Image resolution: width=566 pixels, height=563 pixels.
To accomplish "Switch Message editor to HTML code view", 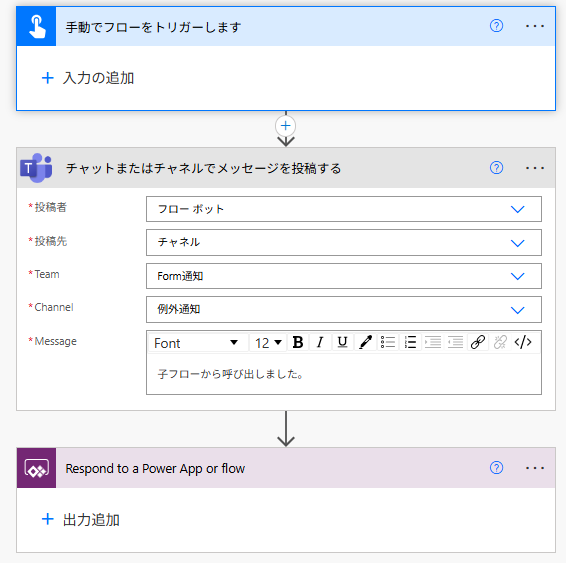I will point(523,342).
